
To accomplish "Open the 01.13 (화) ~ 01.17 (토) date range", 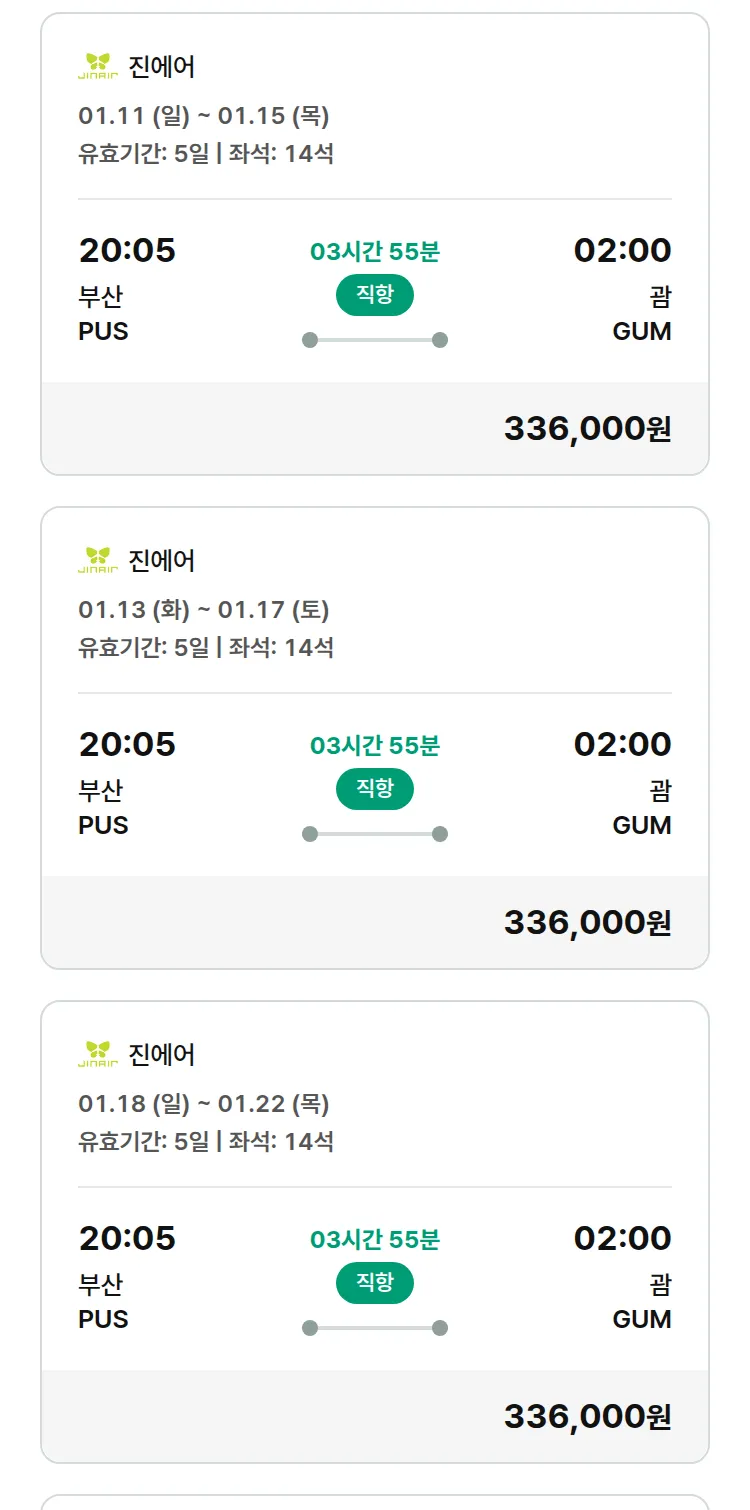I will (204, 610).
